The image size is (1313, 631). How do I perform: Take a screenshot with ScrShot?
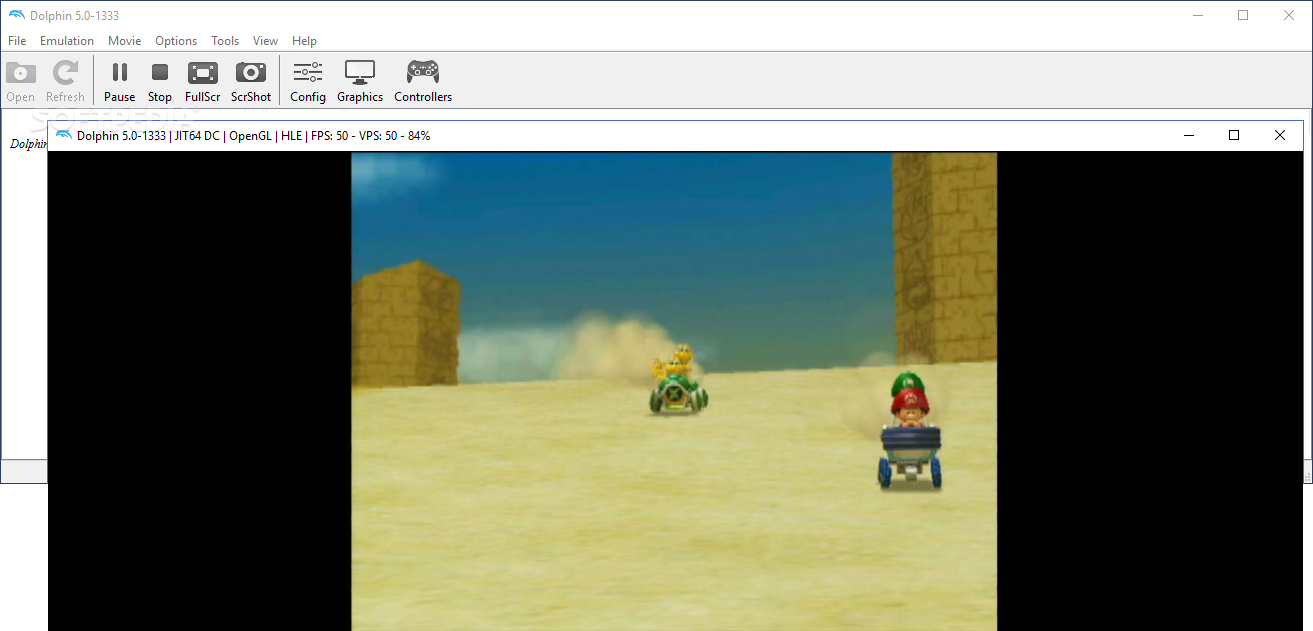point(251,81)
